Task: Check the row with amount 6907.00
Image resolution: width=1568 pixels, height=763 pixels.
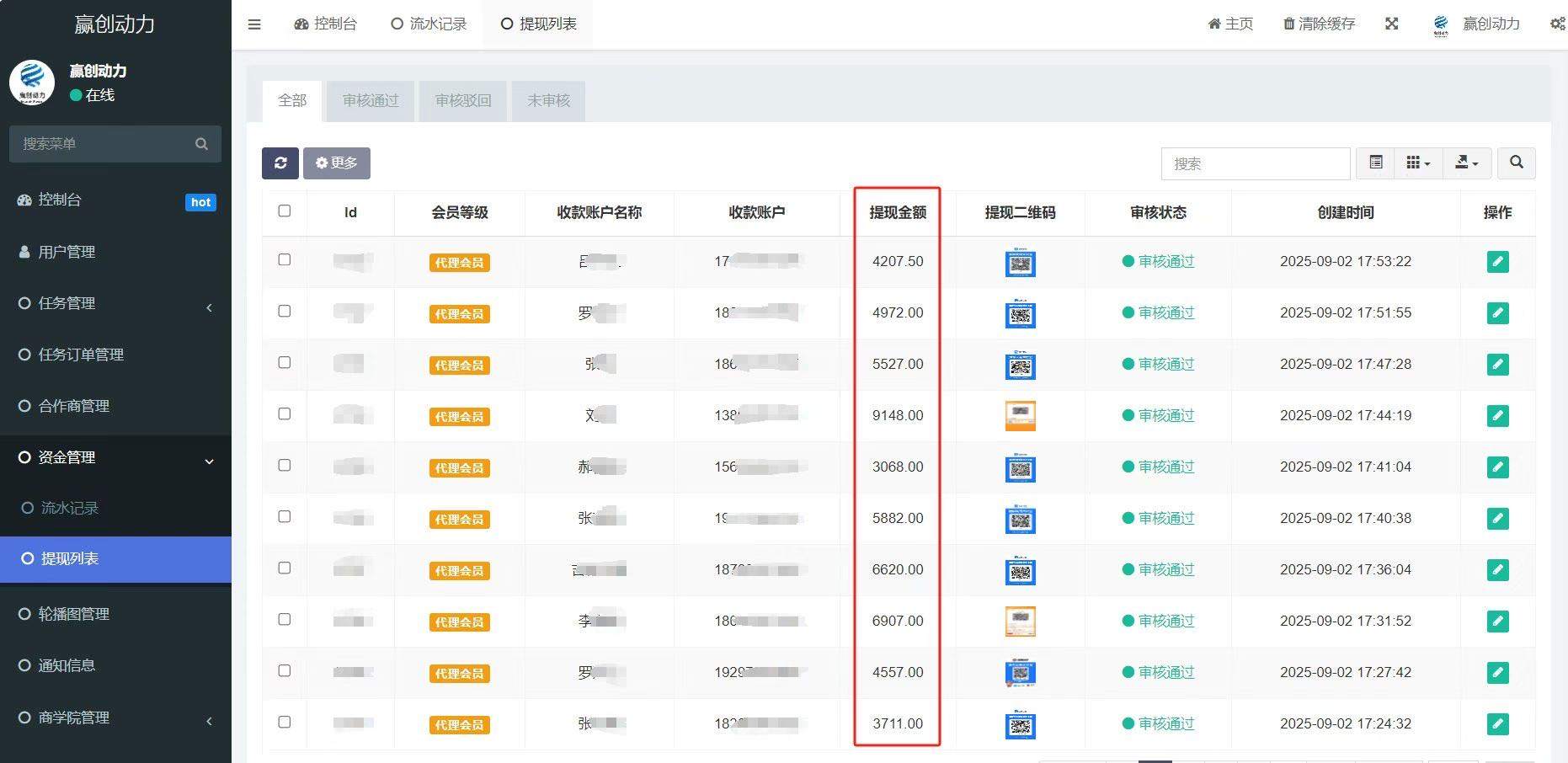Action: 285,619
